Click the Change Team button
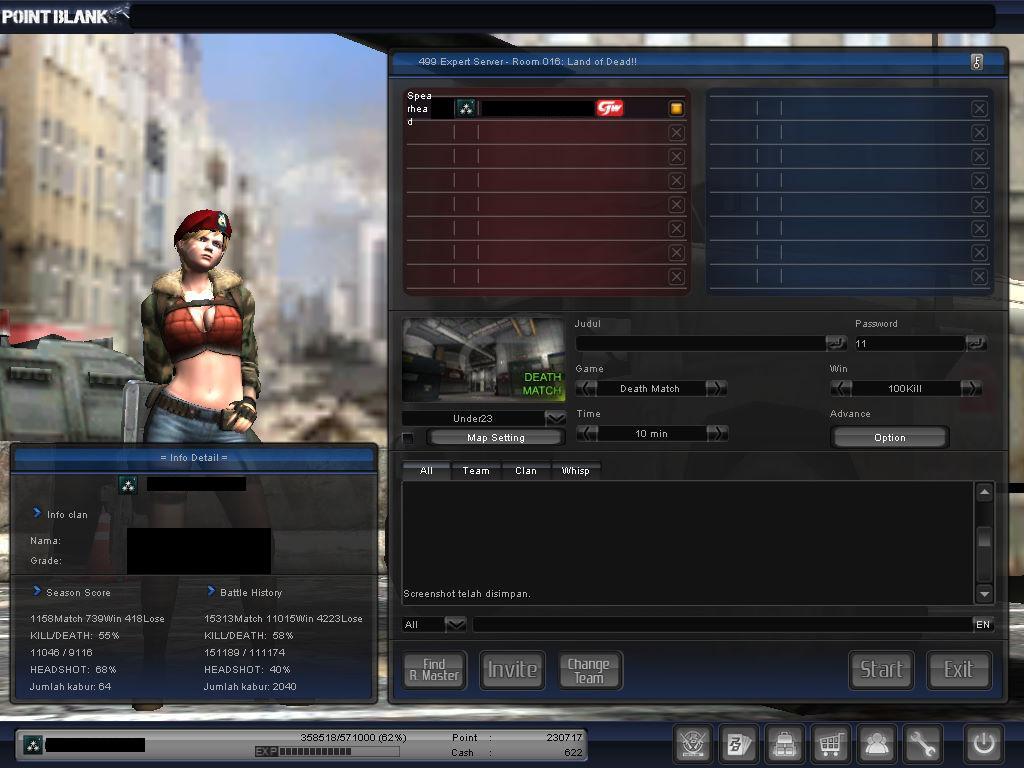Screen dimensions: 1024x768 pyautogui.click(x=590, y=670)
